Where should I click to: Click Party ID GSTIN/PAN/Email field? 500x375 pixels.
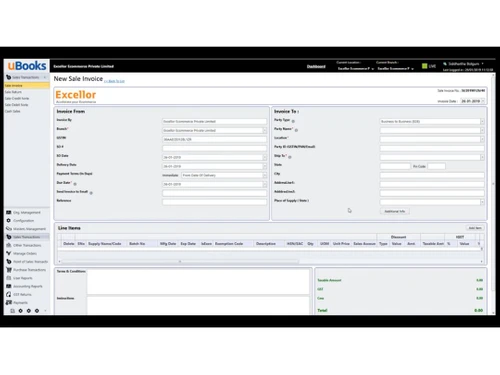432,148
